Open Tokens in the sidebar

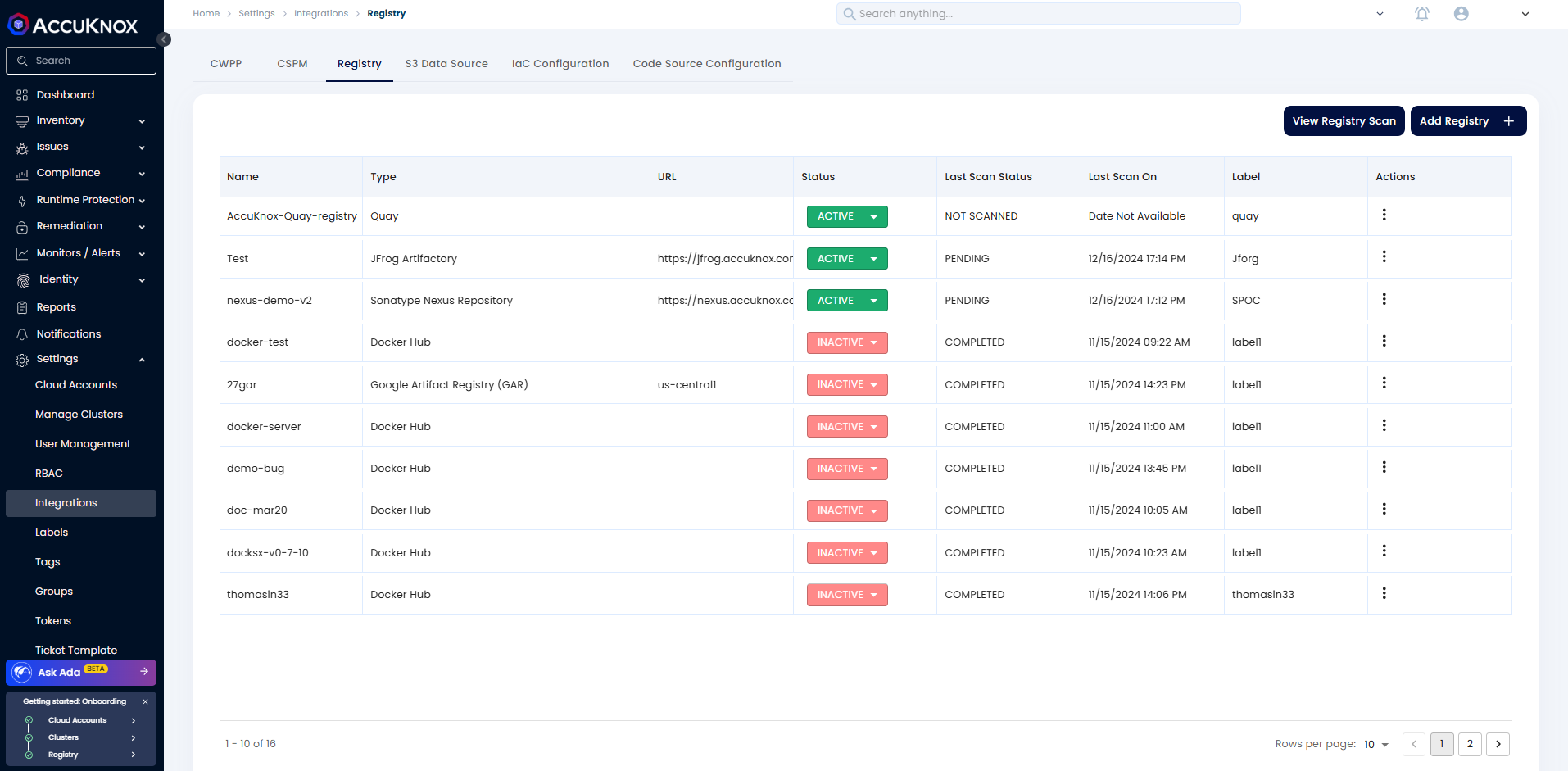[53, 621]
